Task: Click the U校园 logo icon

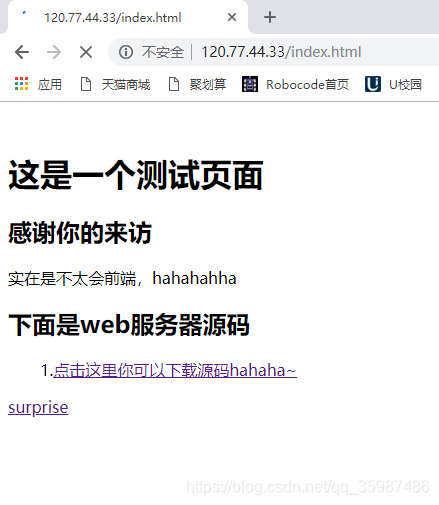Action: point(373,84)
